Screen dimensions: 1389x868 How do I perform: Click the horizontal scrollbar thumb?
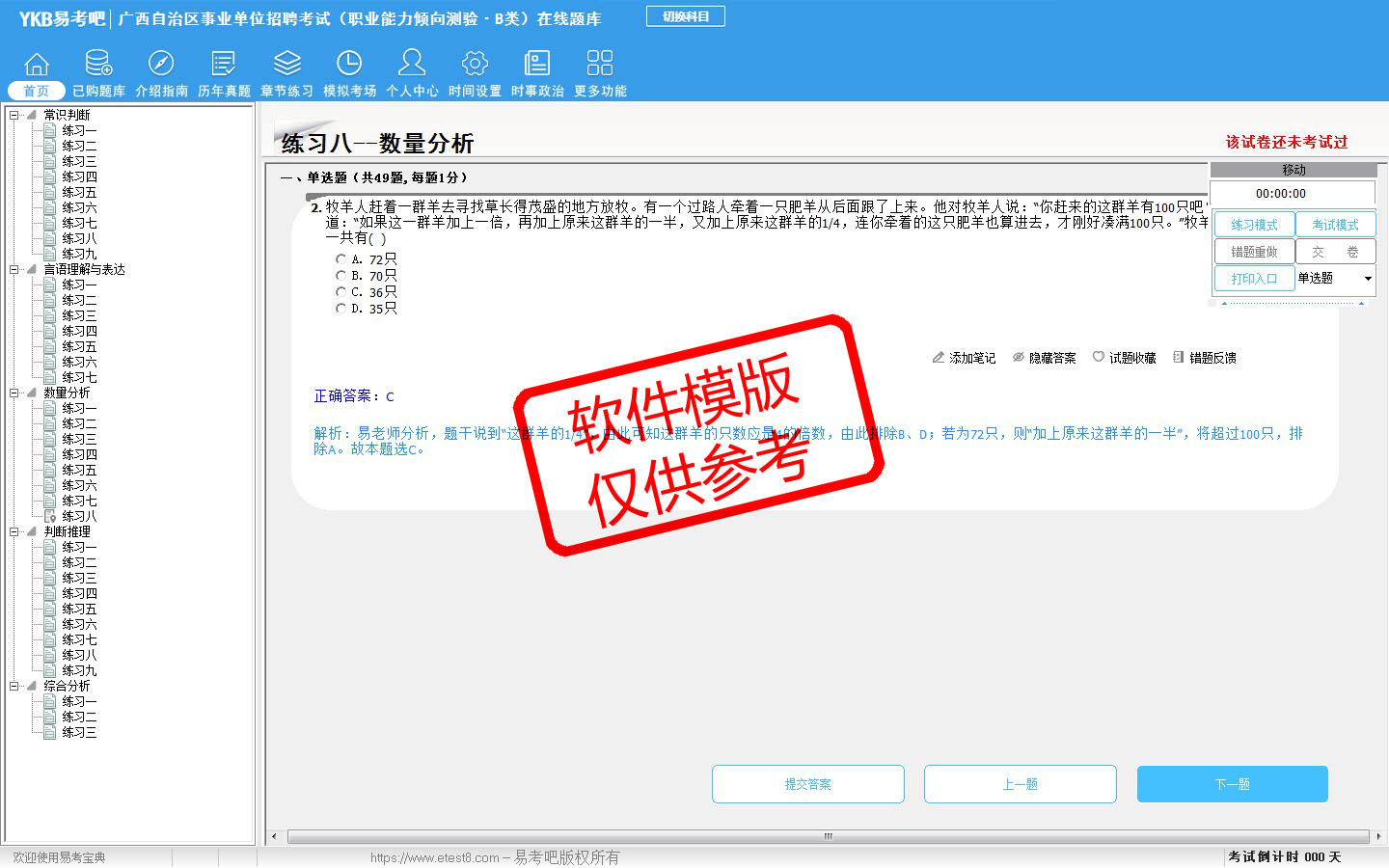click(828, 836)
